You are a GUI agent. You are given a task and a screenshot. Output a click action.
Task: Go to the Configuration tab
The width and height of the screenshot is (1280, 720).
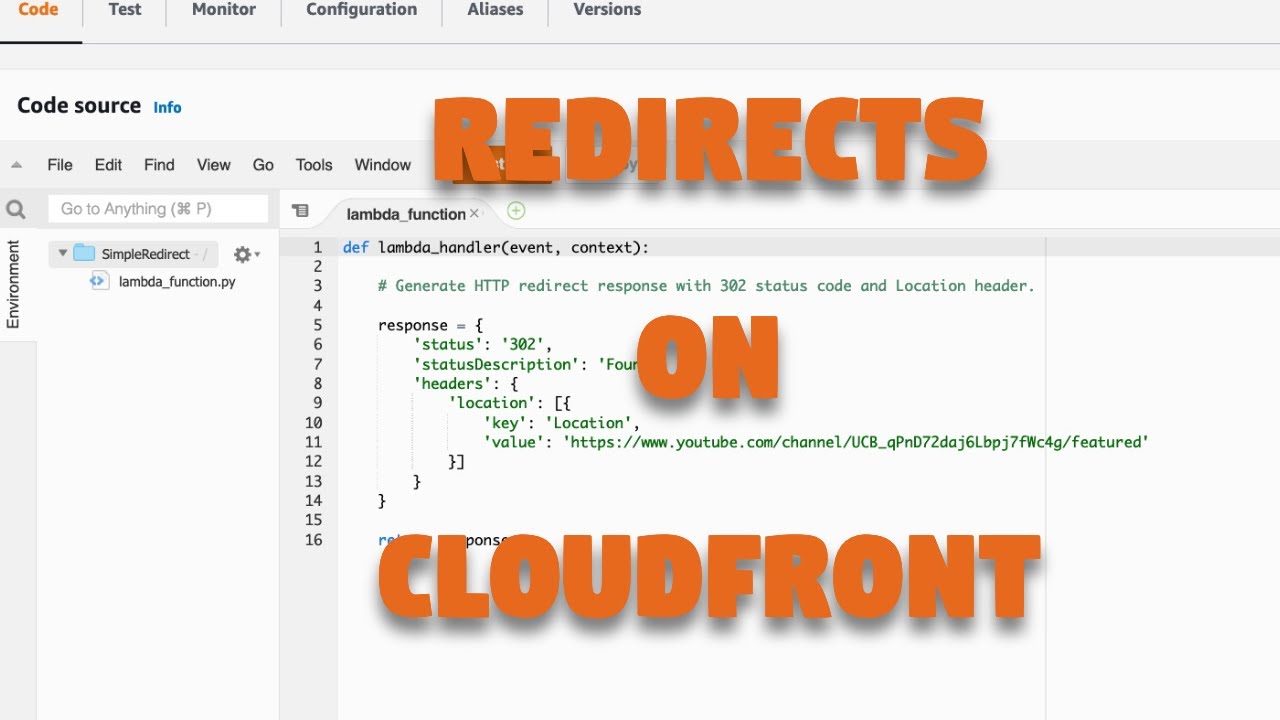(x=362, y=10)
